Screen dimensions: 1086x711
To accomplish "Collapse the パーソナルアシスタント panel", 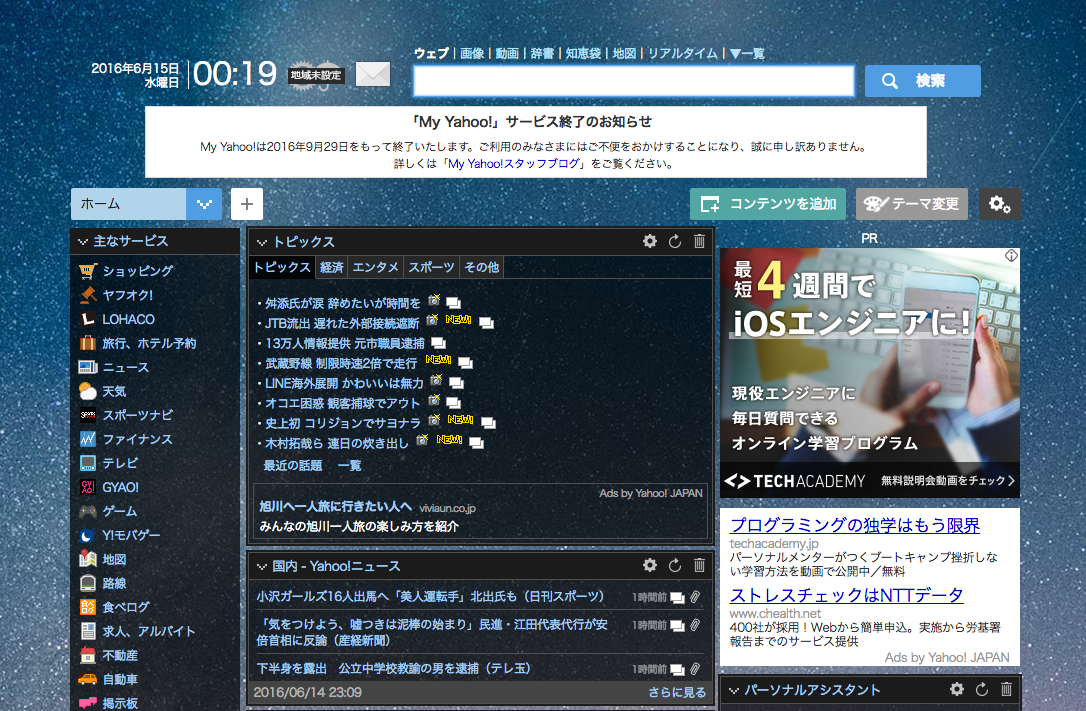I will coord(733,690).
